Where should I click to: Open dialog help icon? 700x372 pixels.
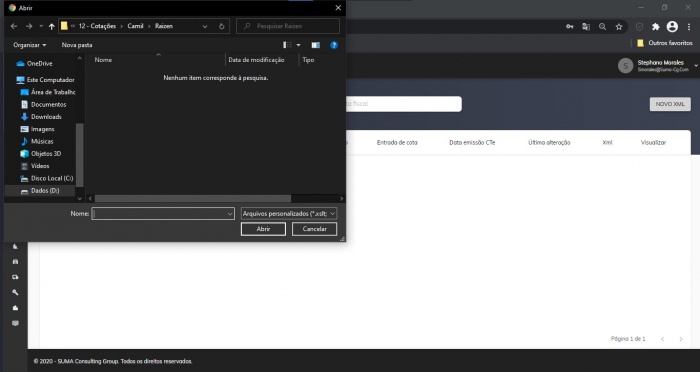coord(334,45)
